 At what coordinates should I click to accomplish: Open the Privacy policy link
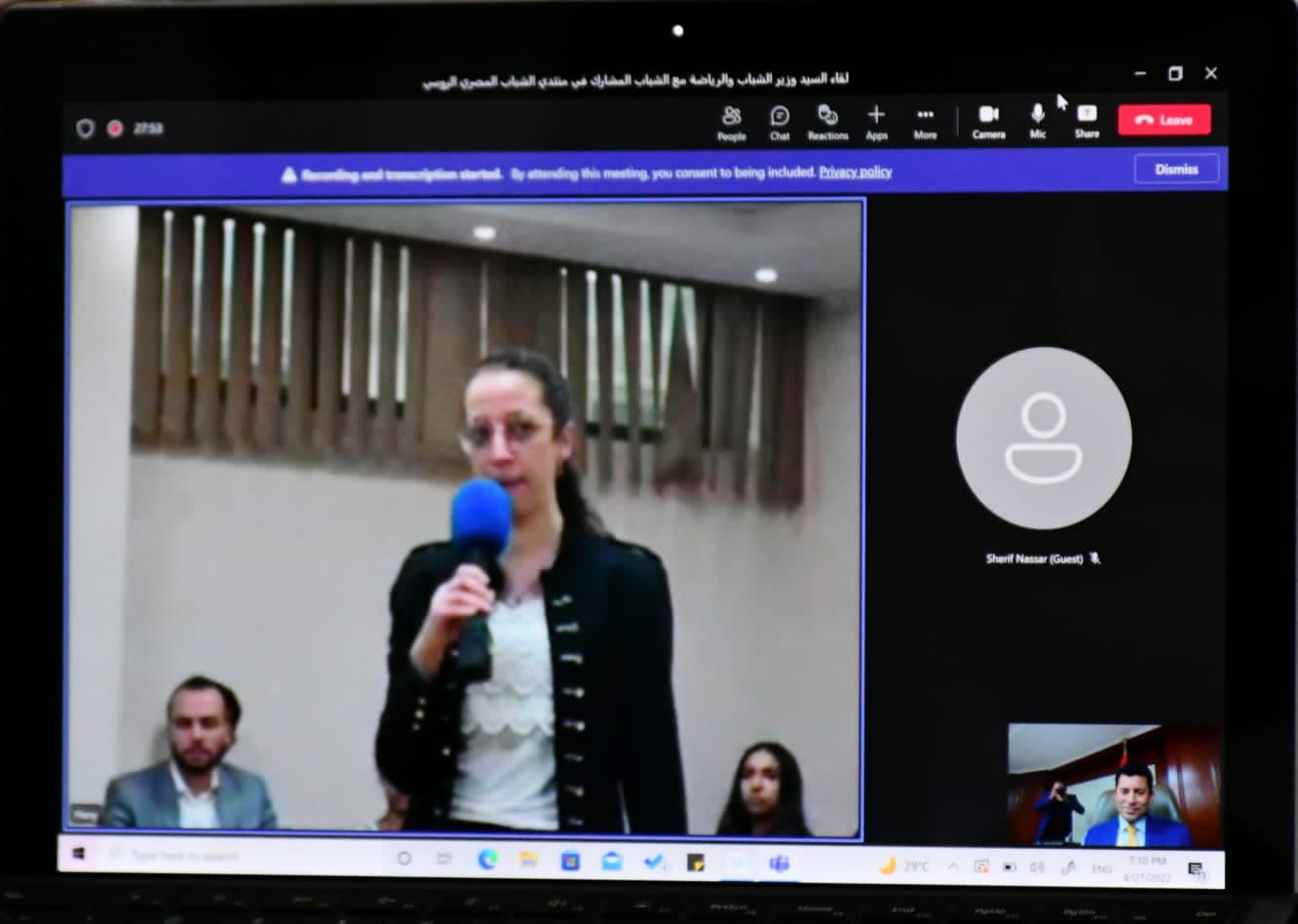pyautogui.click(x=855, y=173)
